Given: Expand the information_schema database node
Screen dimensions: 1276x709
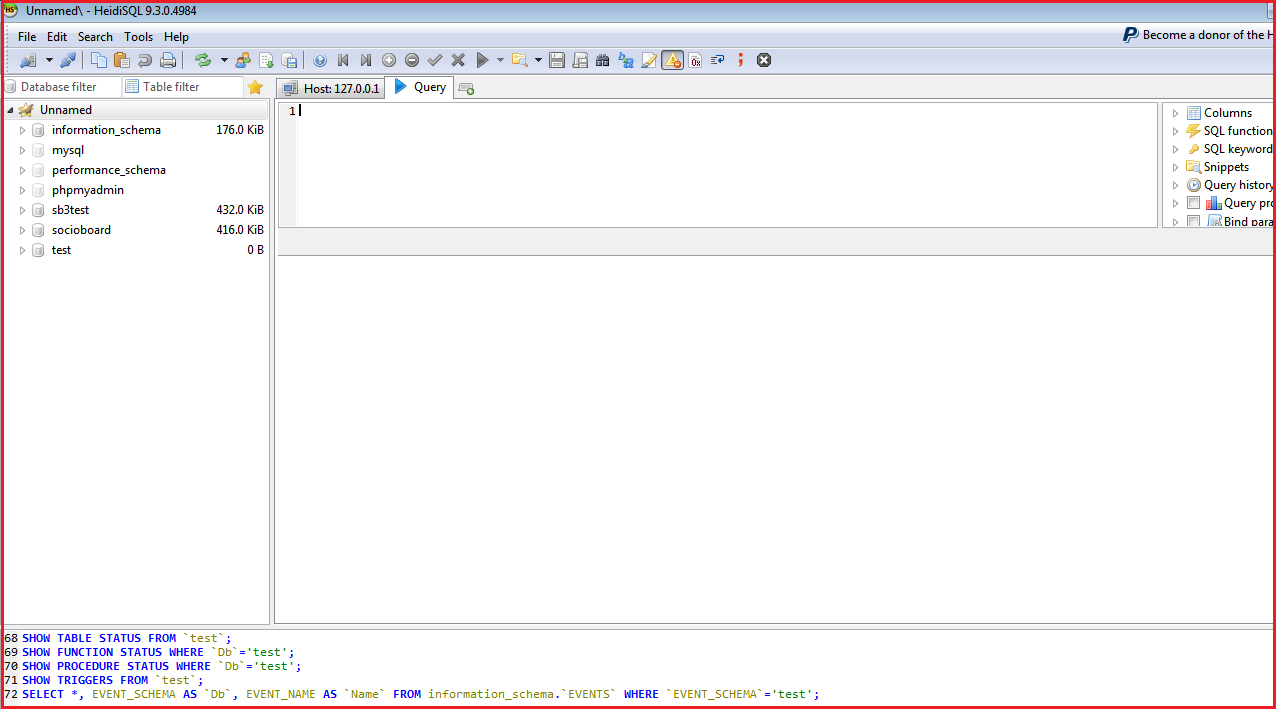Looking at the screenshot, I should 22,130.
